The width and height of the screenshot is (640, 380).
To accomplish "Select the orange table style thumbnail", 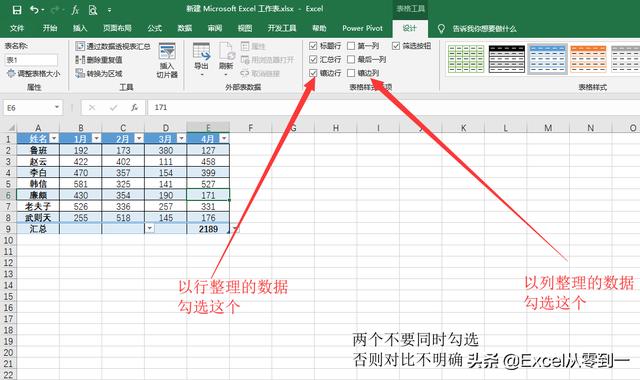I will coord(588,59).
